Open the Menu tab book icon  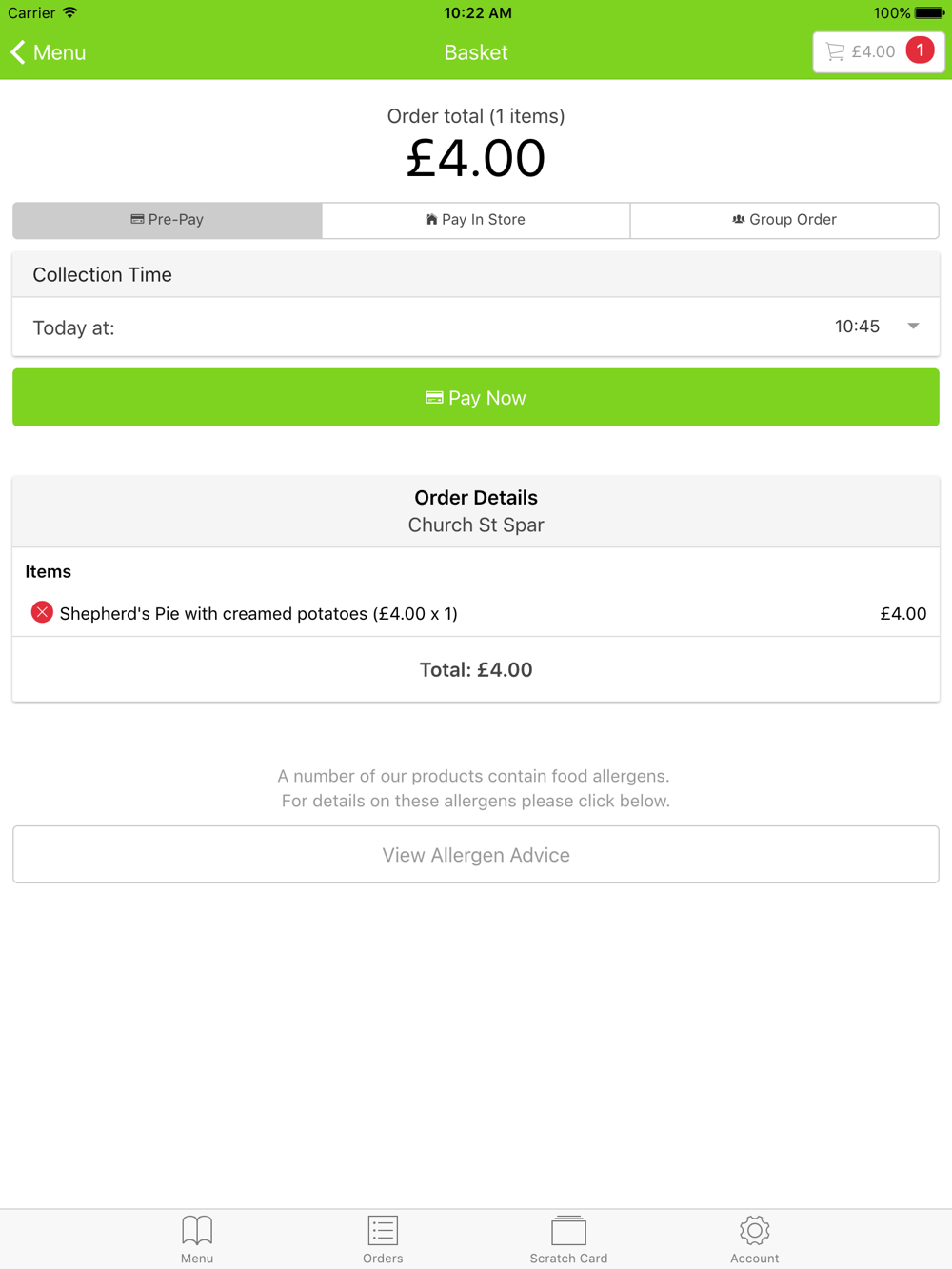pos(197,1230)
